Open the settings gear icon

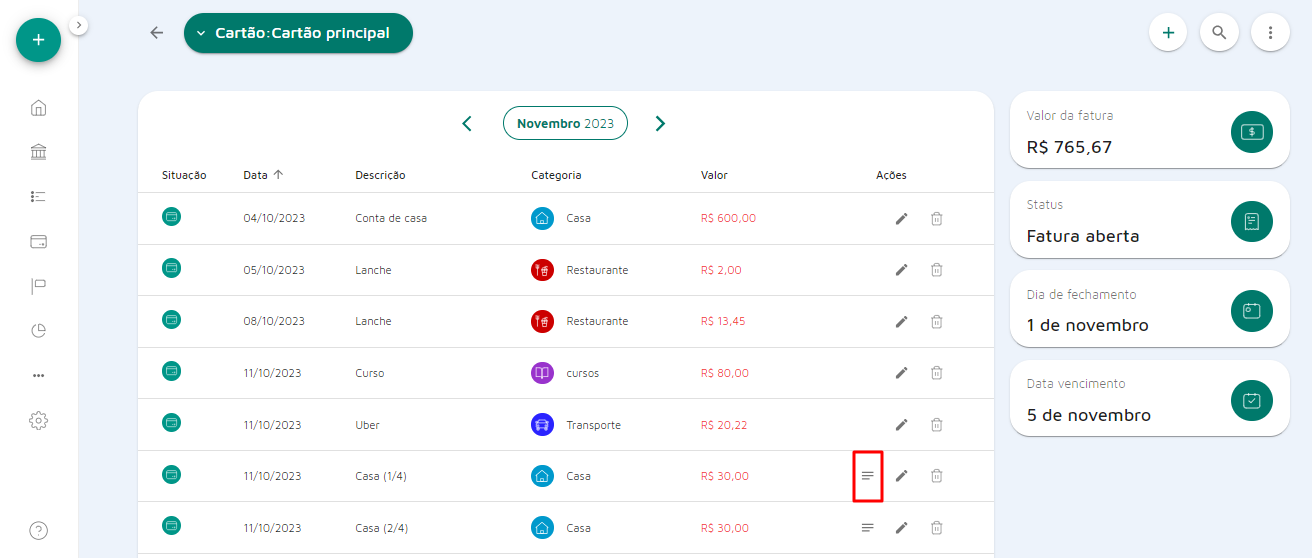point(39,420)
